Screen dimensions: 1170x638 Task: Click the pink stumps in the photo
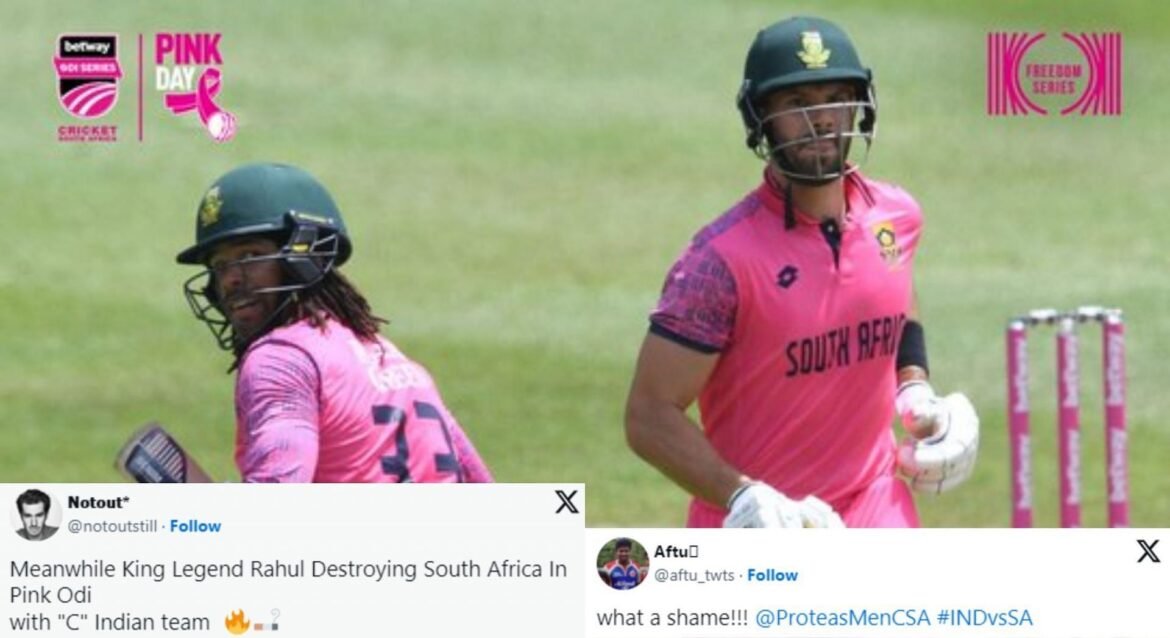click(1067, 416)
